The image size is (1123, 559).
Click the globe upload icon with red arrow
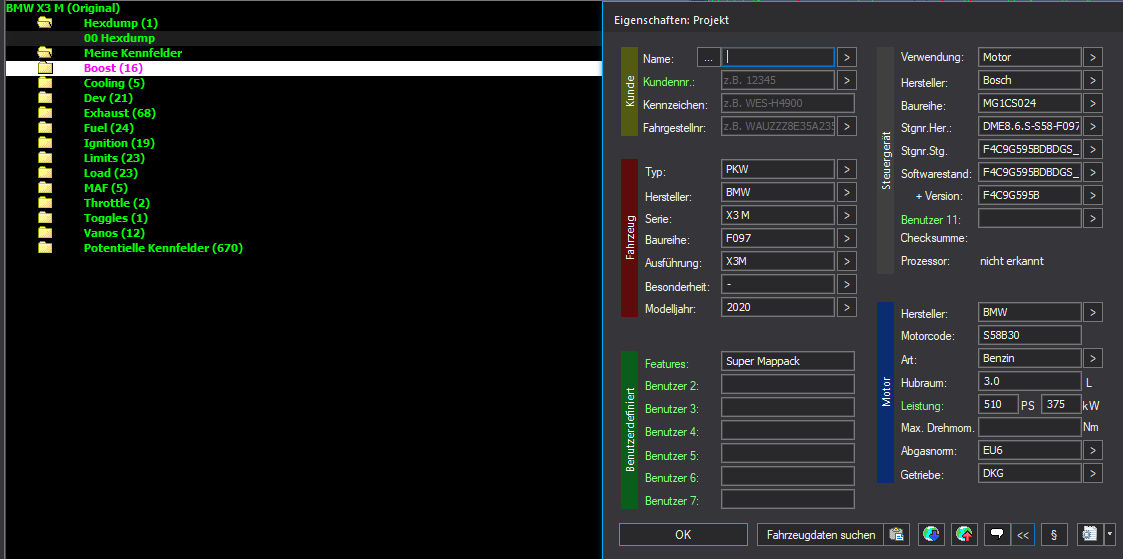tap(965, 534)
